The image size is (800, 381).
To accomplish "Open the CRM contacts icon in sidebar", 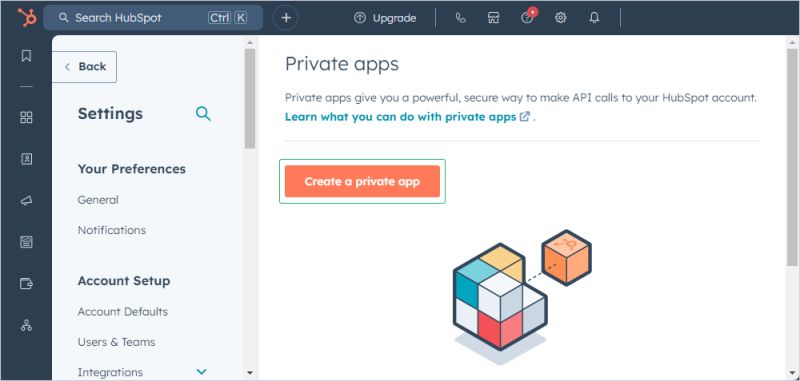I will 26,159.
